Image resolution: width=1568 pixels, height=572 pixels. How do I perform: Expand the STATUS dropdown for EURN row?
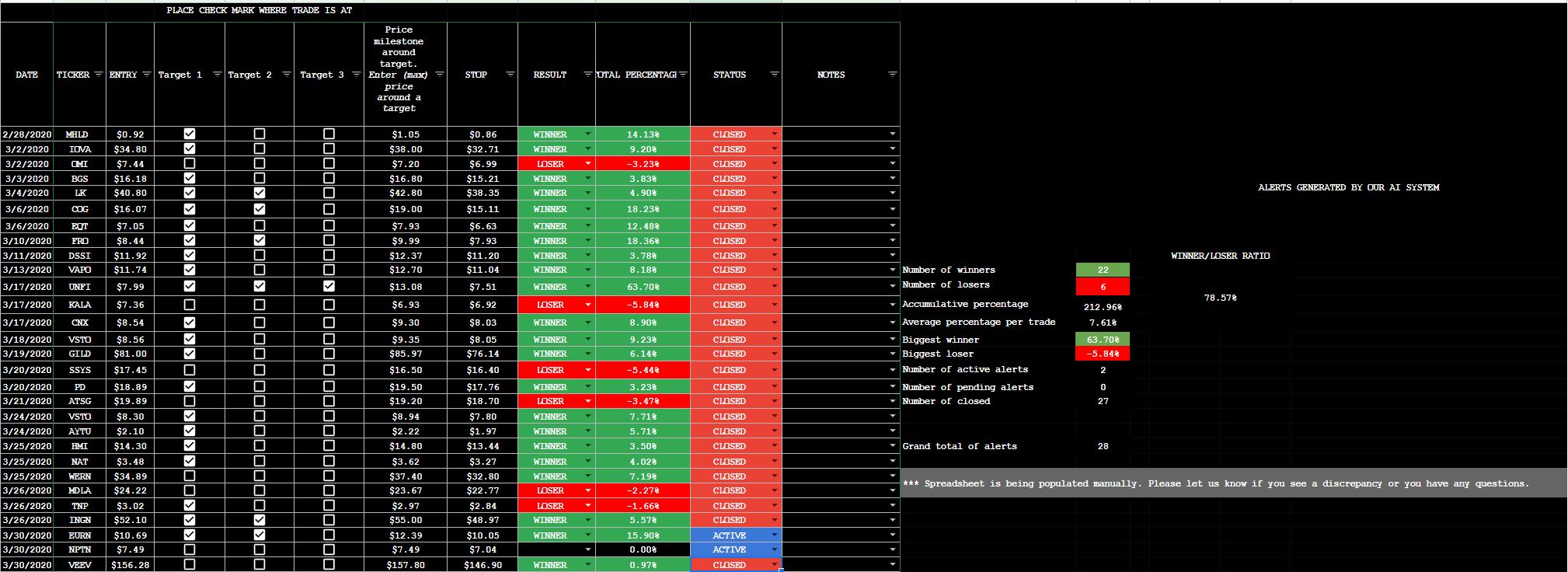point(774,535)
